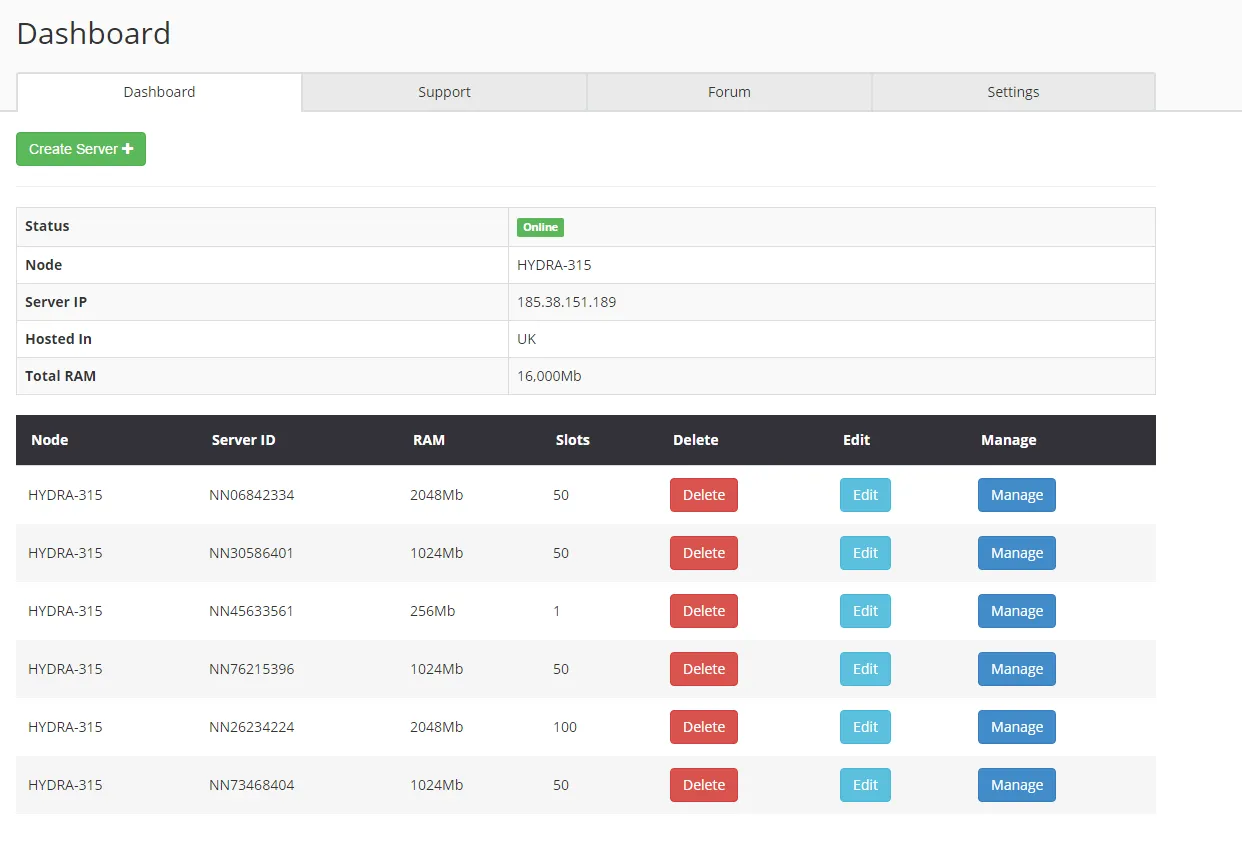Edit server NN06842334
The width and height of the screenshot is (1242, 844).
point(865,495)
